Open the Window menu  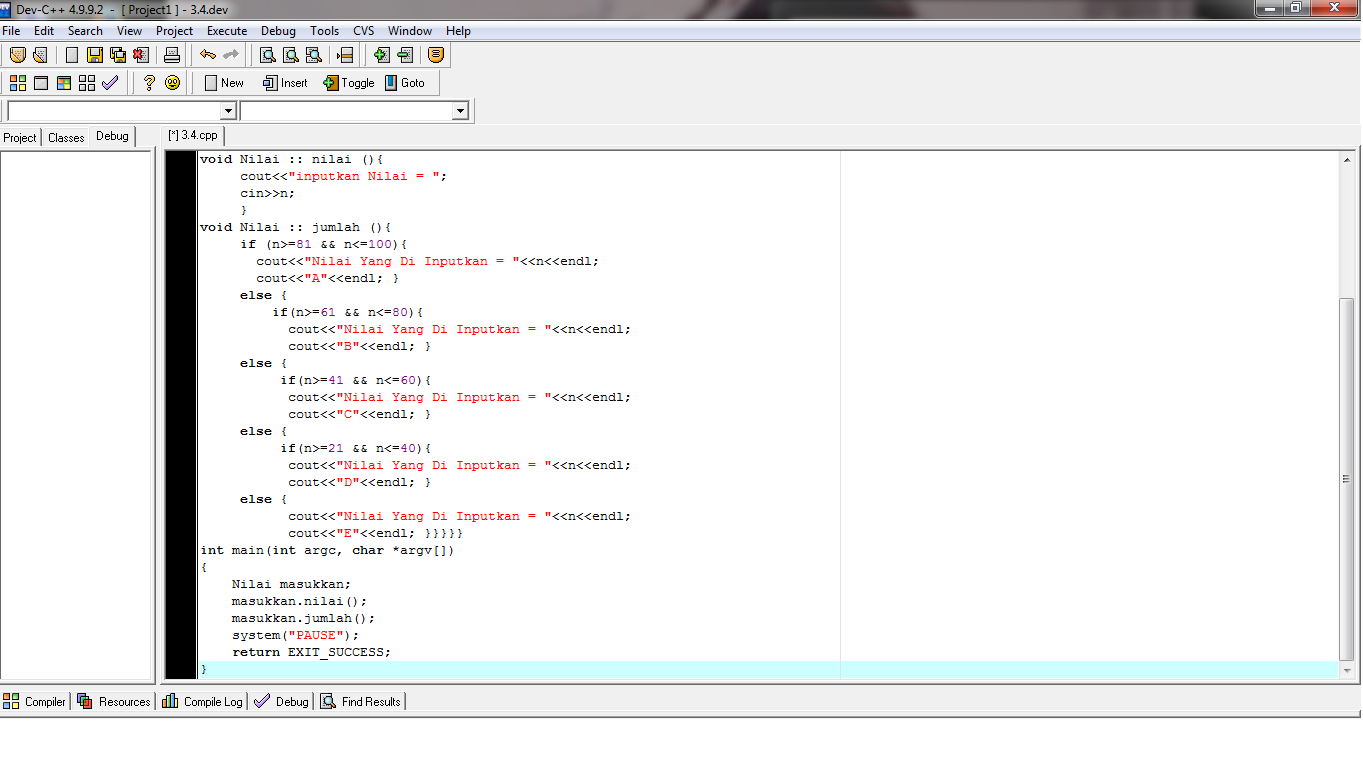410,31
